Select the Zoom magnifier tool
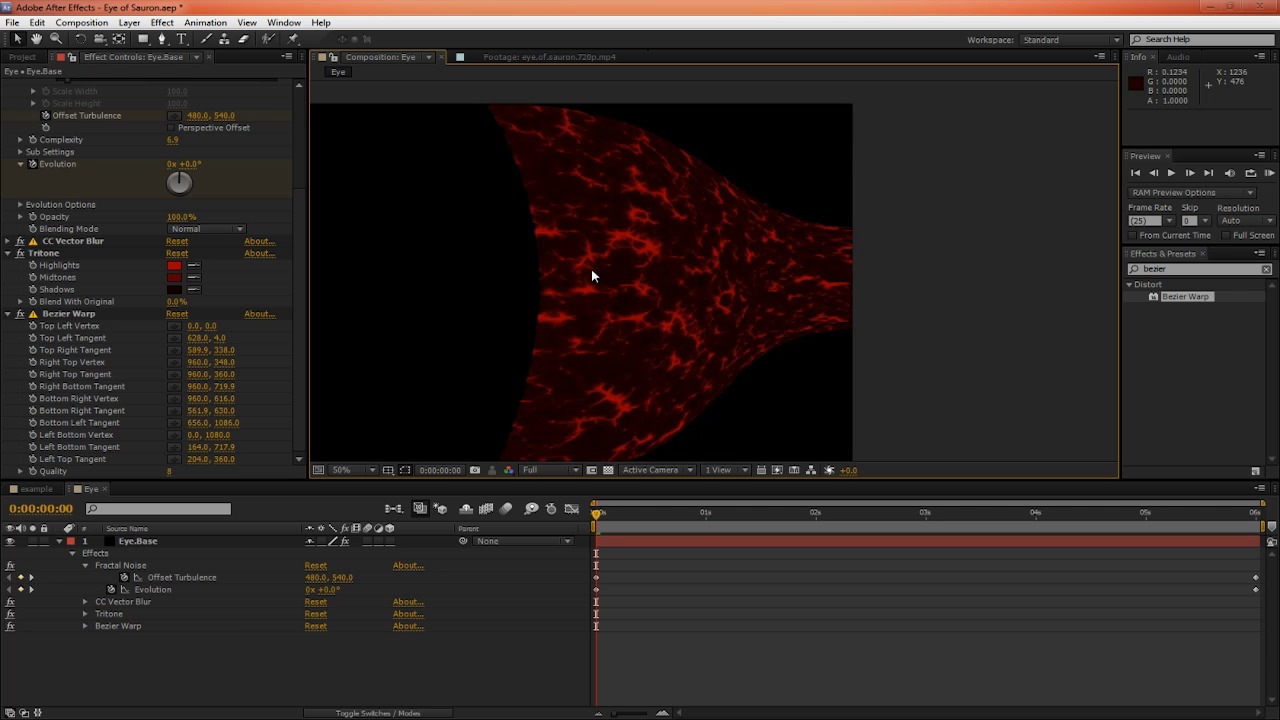This screenshot has height=720, width=1280. pyautogui.click(x=55, y=39)
